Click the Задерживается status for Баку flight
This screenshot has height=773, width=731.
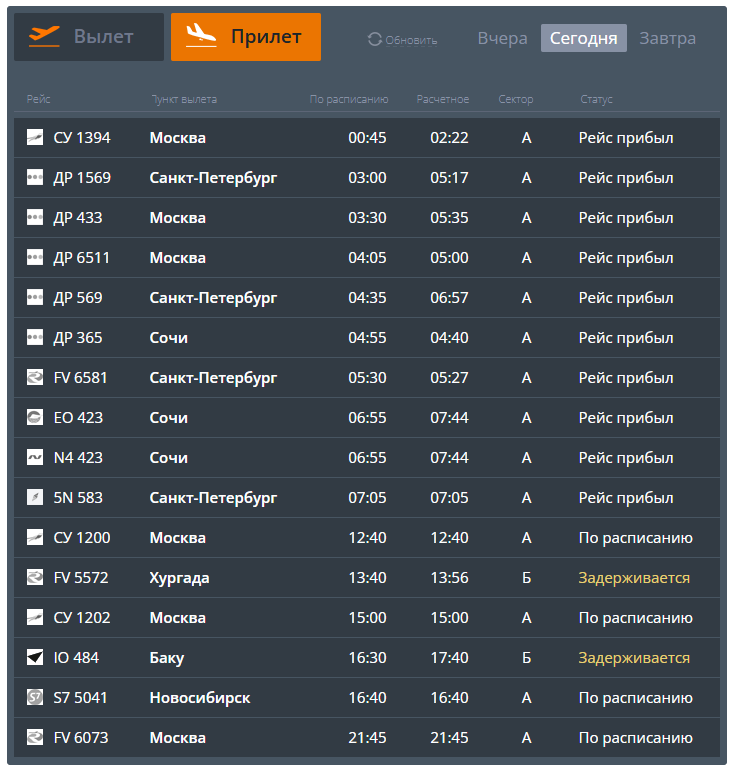click(x=634, y=658)
